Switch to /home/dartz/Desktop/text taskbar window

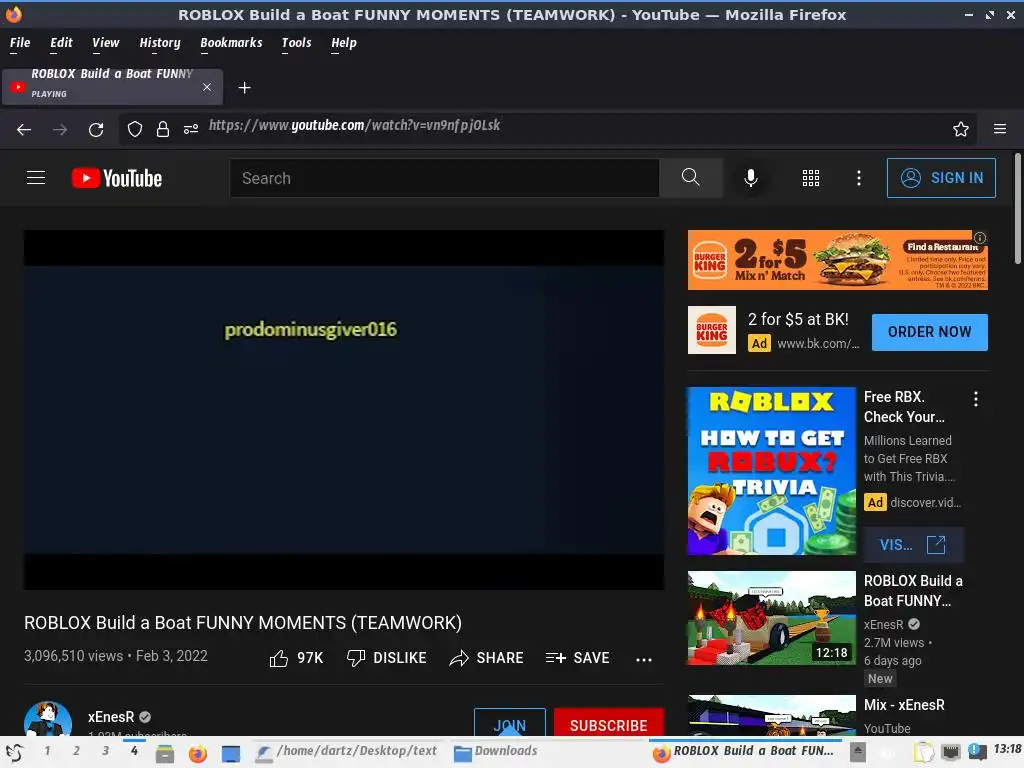point(347,752)
